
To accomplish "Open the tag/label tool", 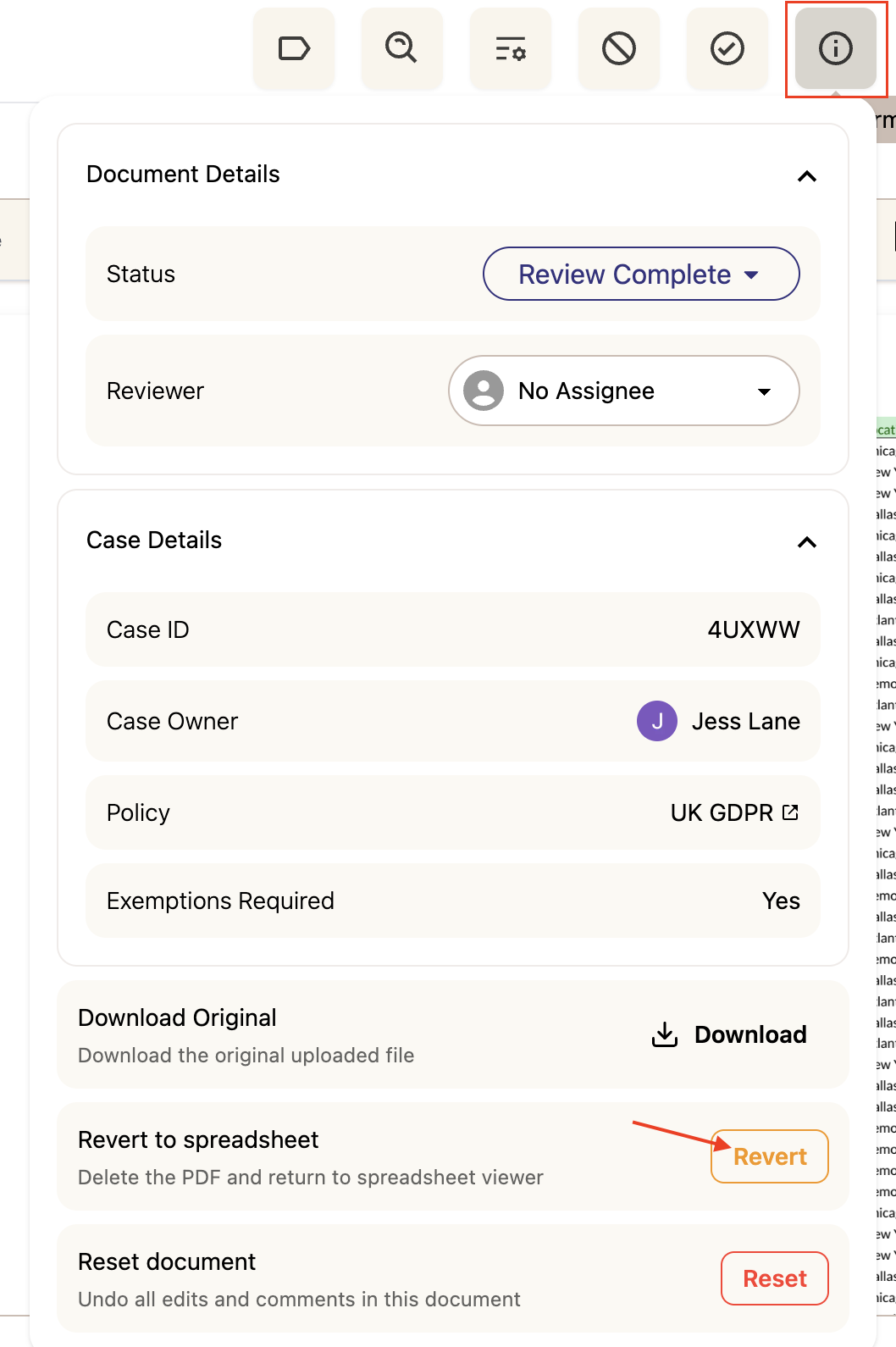I will click(294, 48).
